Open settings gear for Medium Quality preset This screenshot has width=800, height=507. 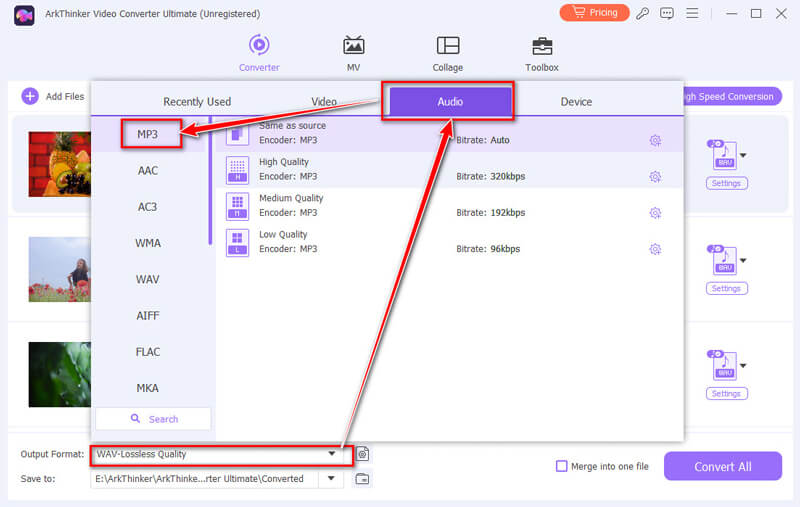(655, 213)
